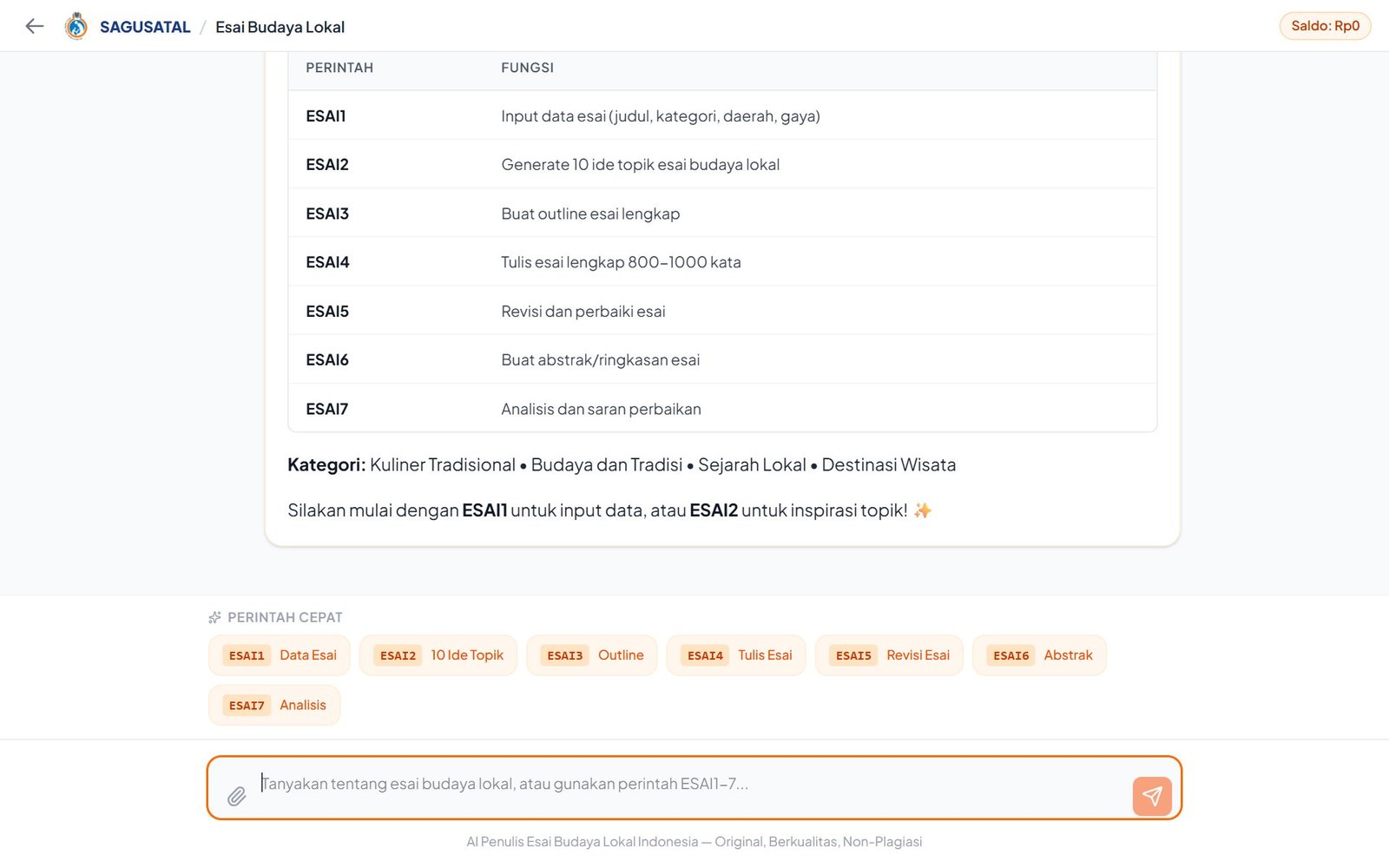Image resolution: width=1389 pixels, height=868 pixels.
Task: Click the PERINTAH column header
Action: 339,68
